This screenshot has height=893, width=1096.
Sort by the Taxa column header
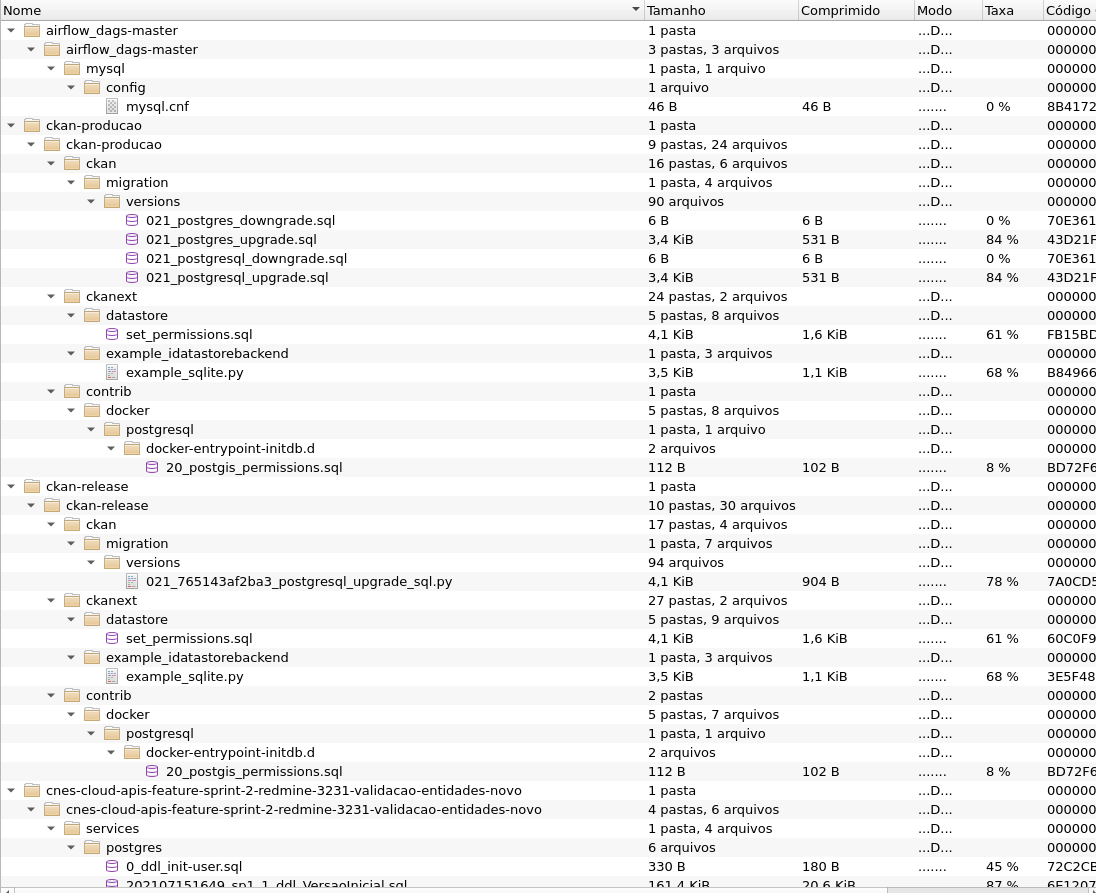tap(1012, 10)
